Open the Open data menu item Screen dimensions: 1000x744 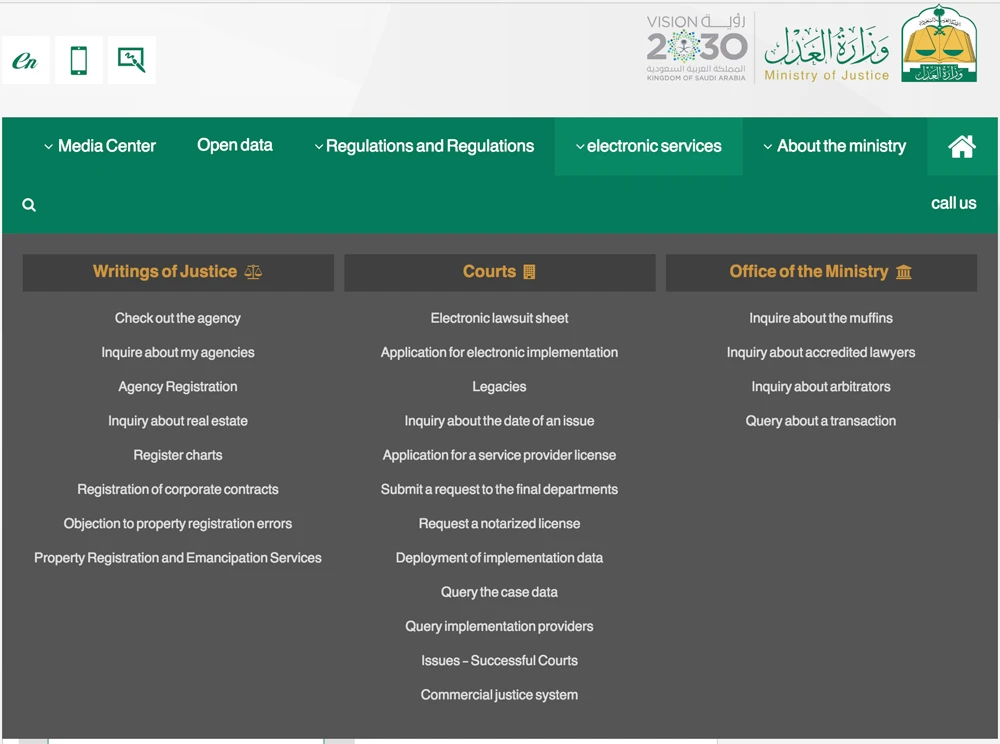point(235,145)
